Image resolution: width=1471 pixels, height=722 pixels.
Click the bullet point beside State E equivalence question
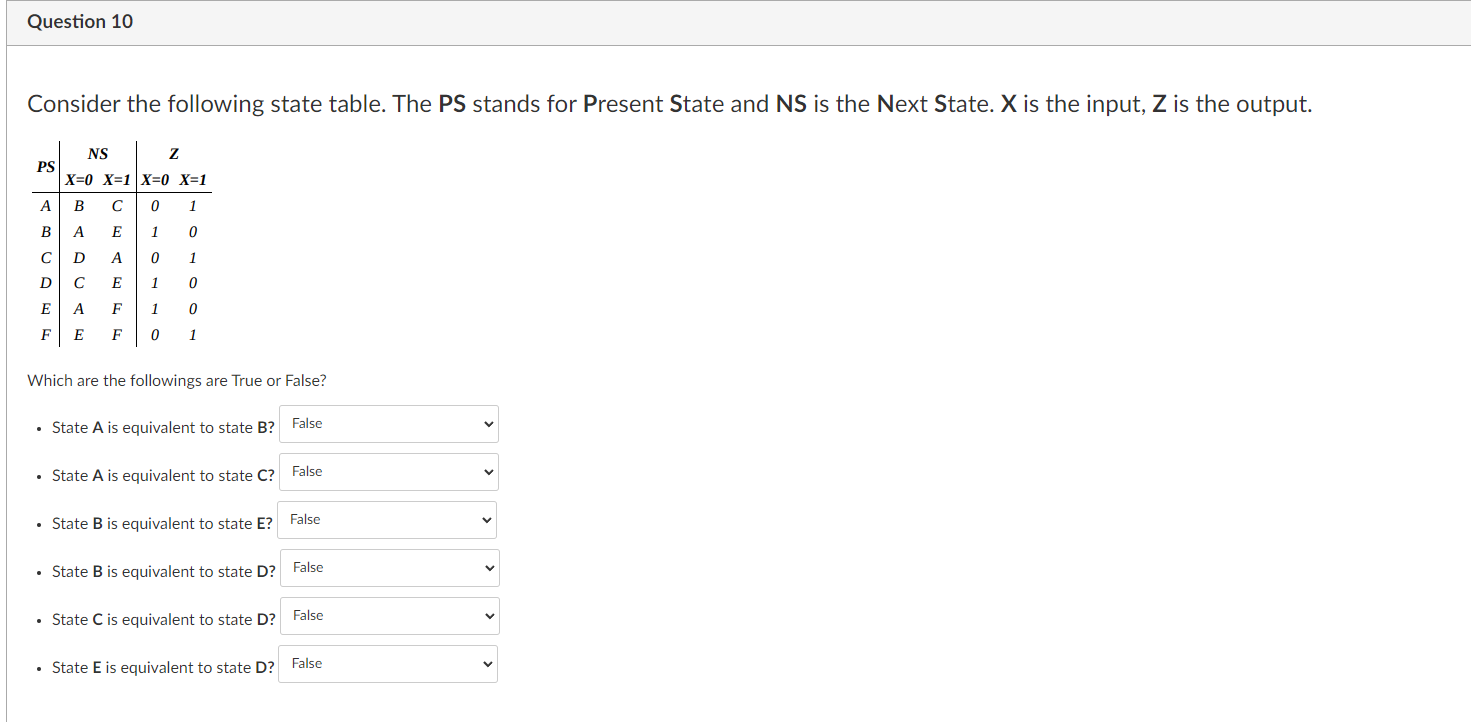(38, 668)
